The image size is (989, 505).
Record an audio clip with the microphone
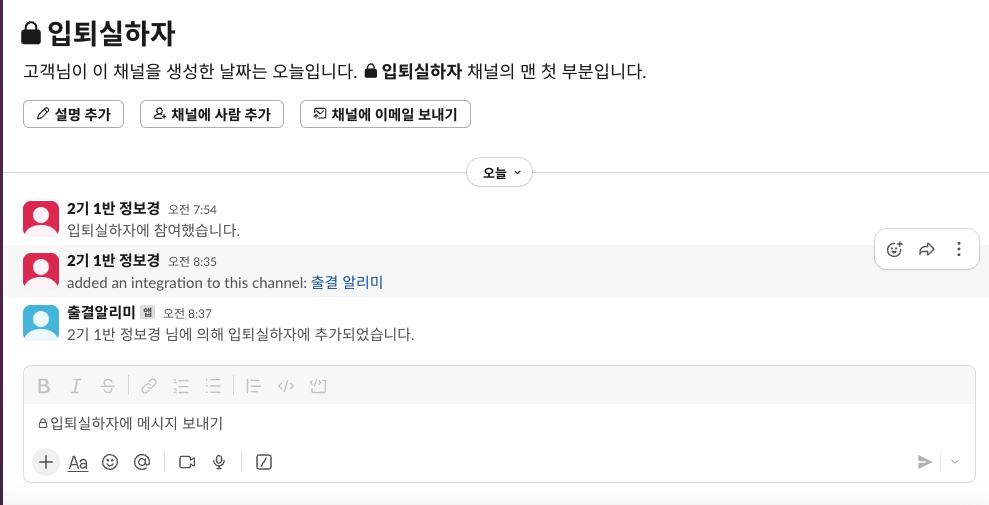coord(219,462)
